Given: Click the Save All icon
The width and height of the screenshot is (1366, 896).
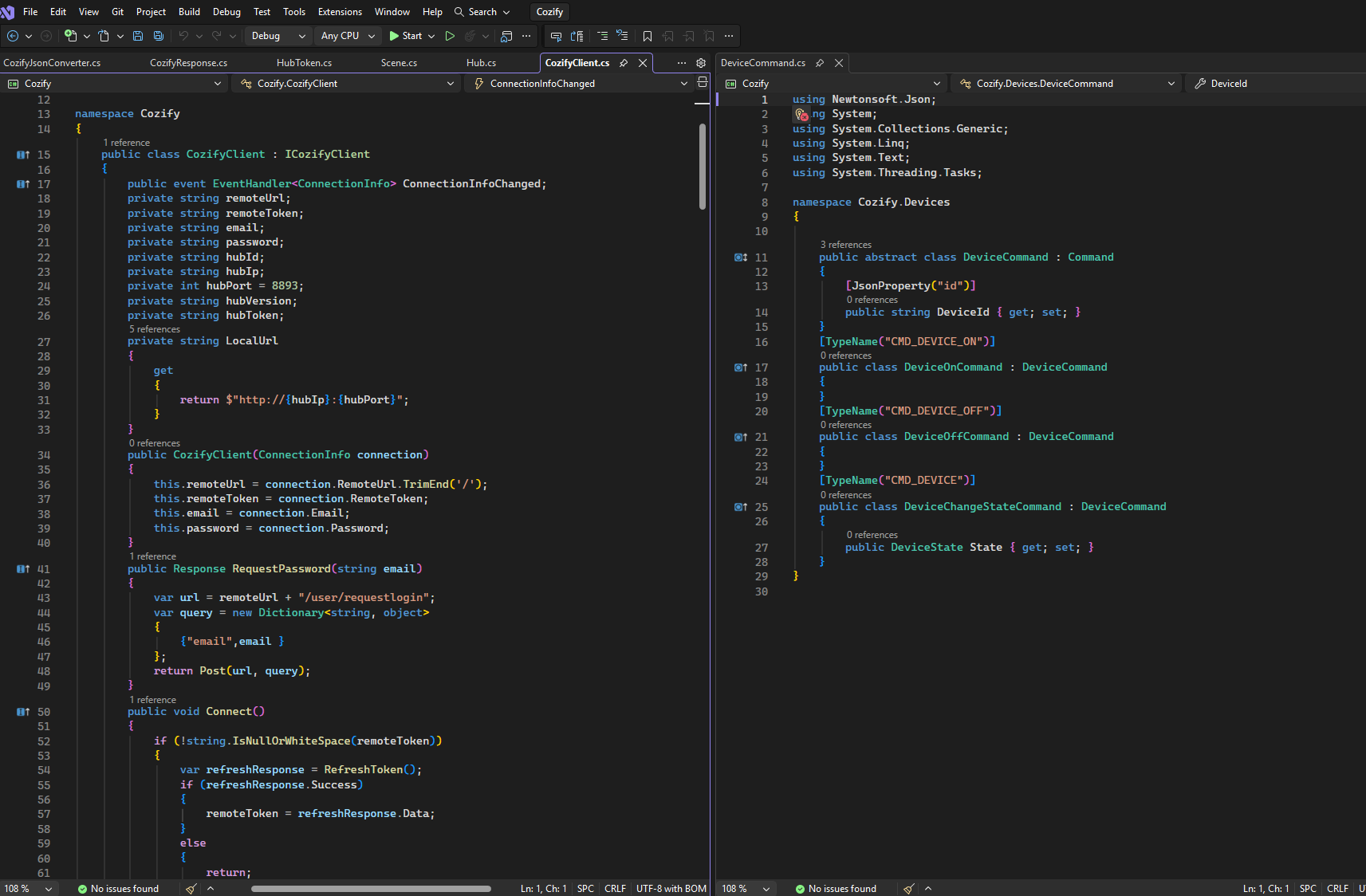Looking at the screenshot, I should (159, 36).
